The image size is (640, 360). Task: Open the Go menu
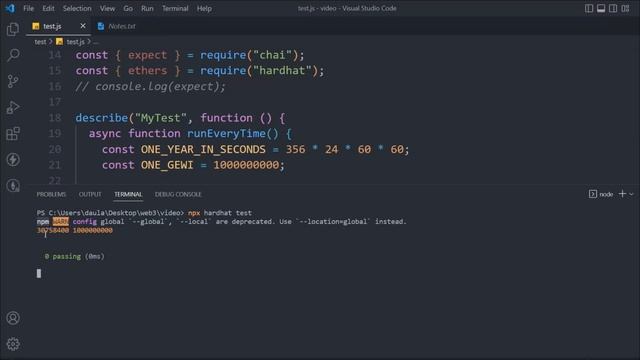128,8
